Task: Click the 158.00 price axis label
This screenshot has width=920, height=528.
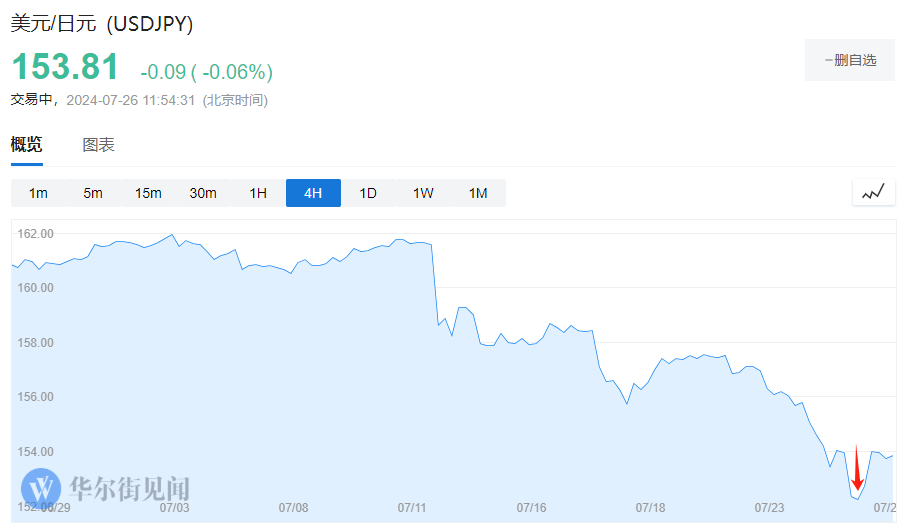Action: [35, 343]
